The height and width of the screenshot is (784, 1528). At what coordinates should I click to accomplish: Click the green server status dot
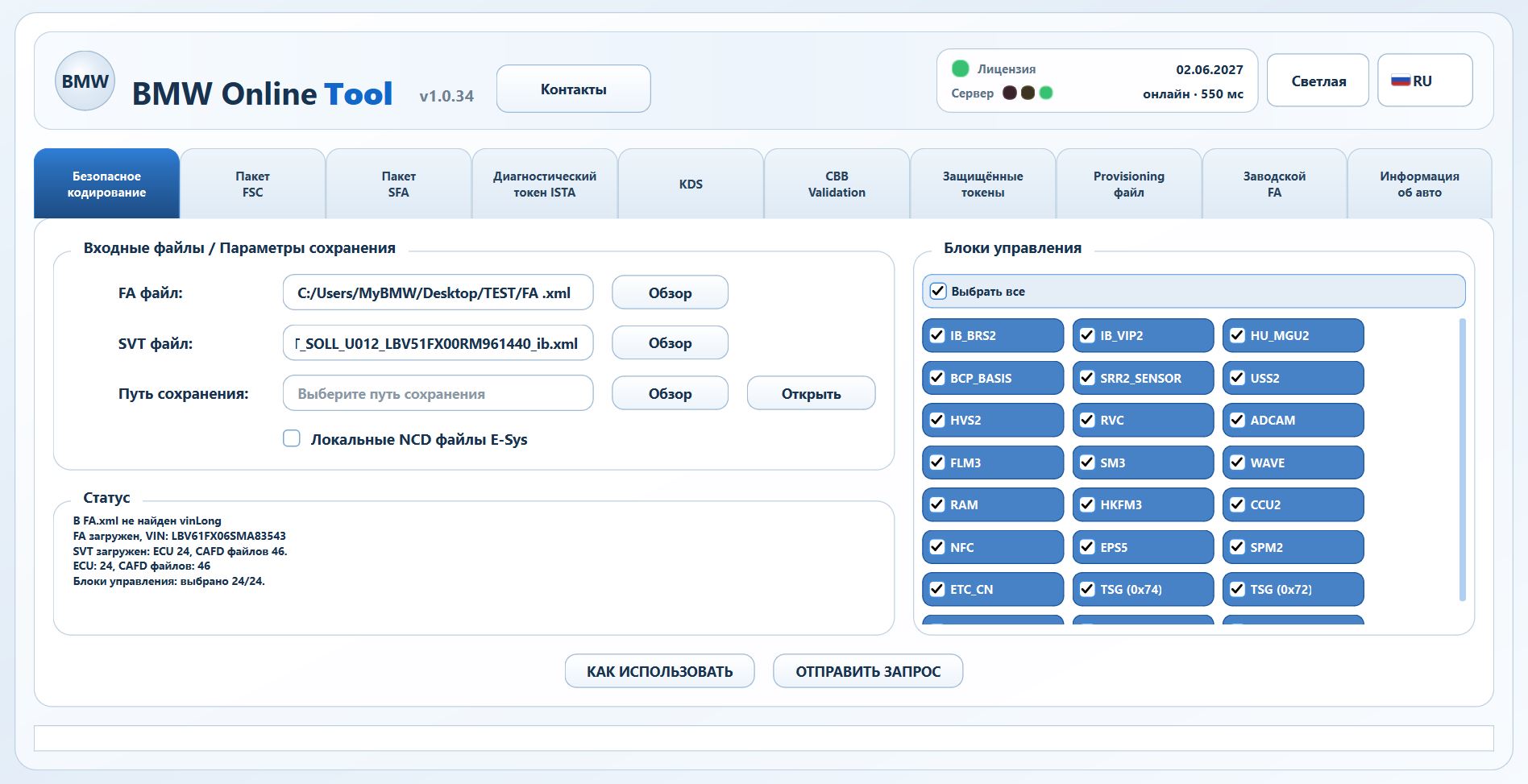point(1046,93)
